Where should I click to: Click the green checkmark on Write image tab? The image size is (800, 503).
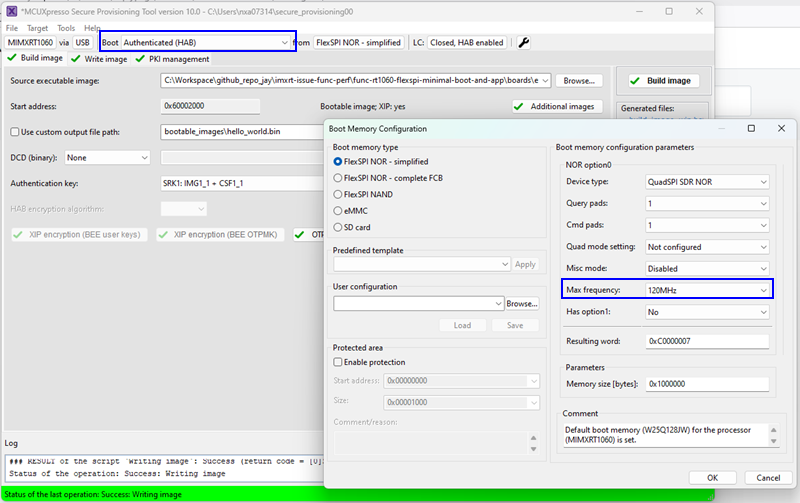point(75,59)
